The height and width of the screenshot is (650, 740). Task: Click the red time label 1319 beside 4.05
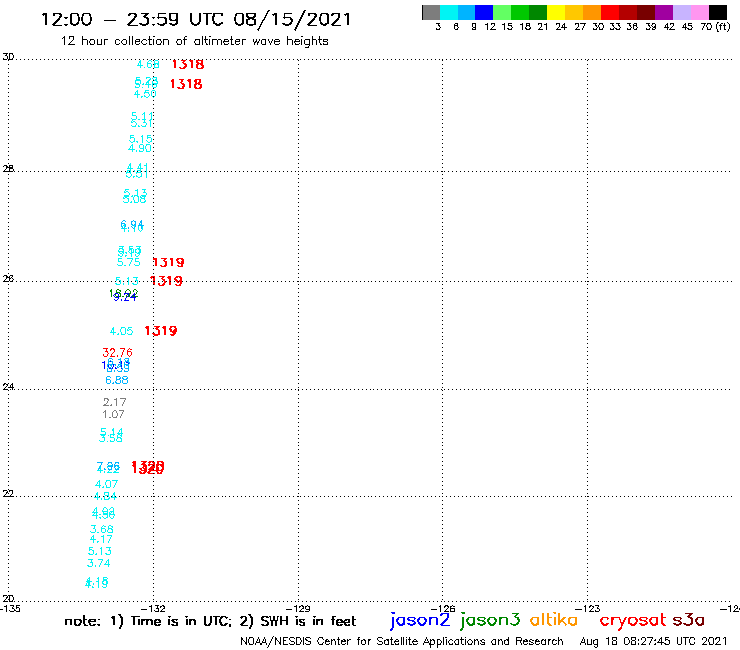160,331
